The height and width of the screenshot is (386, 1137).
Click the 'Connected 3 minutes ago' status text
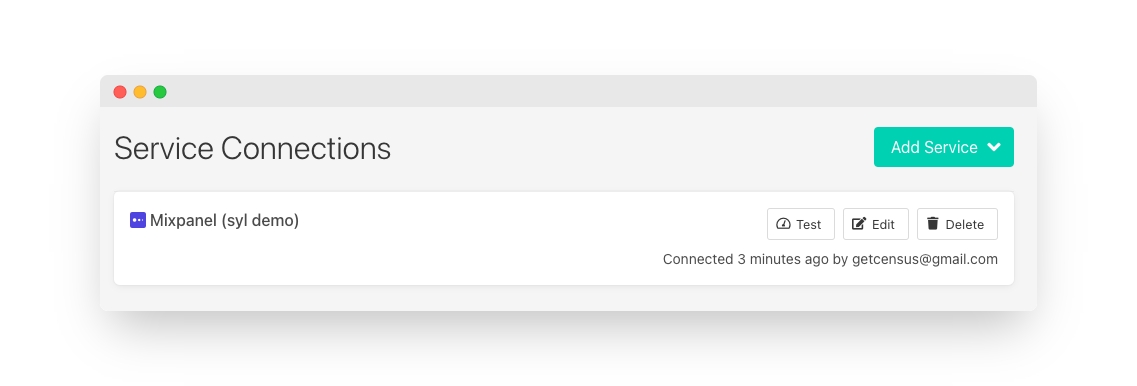click(745, 259)
